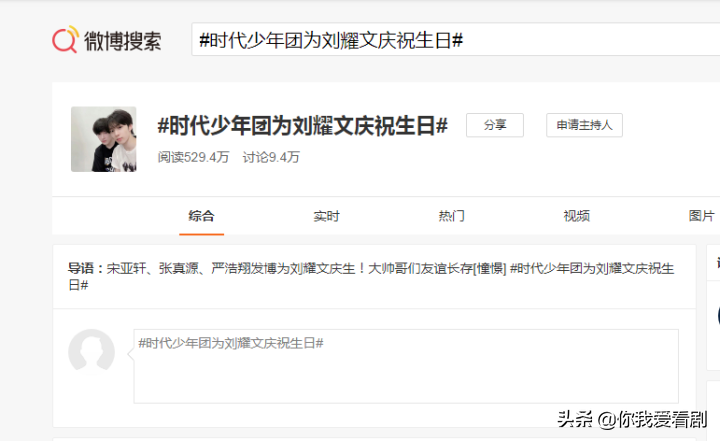Click the Weibo search logo icon

pos(65,40)
